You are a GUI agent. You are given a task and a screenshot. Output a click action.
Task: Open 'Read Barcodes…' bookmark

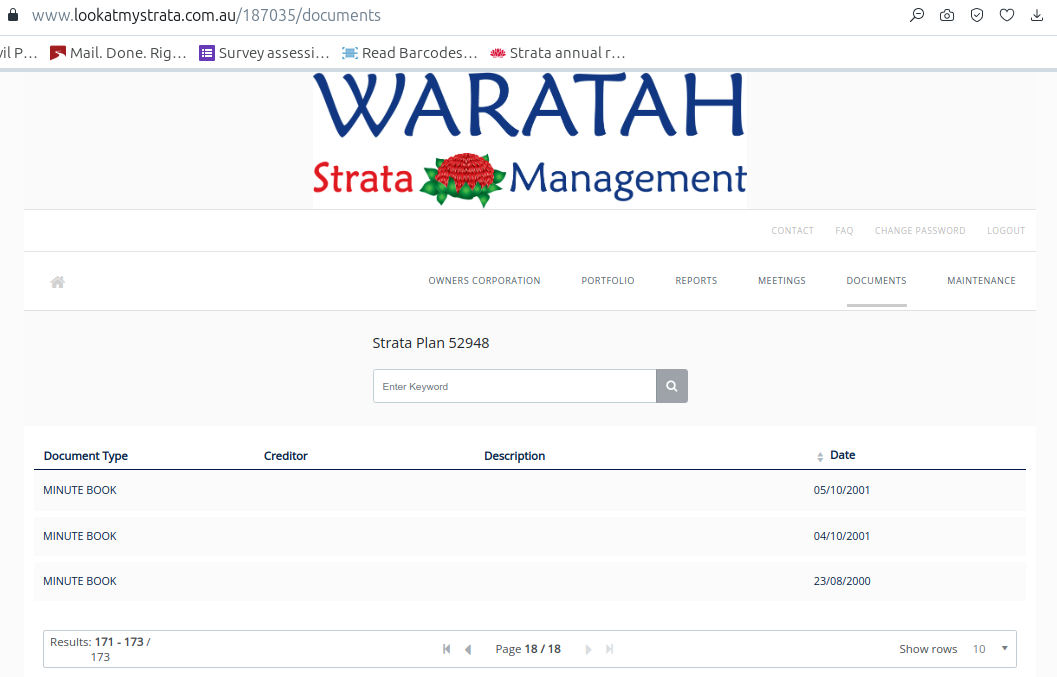click(410, 53)
